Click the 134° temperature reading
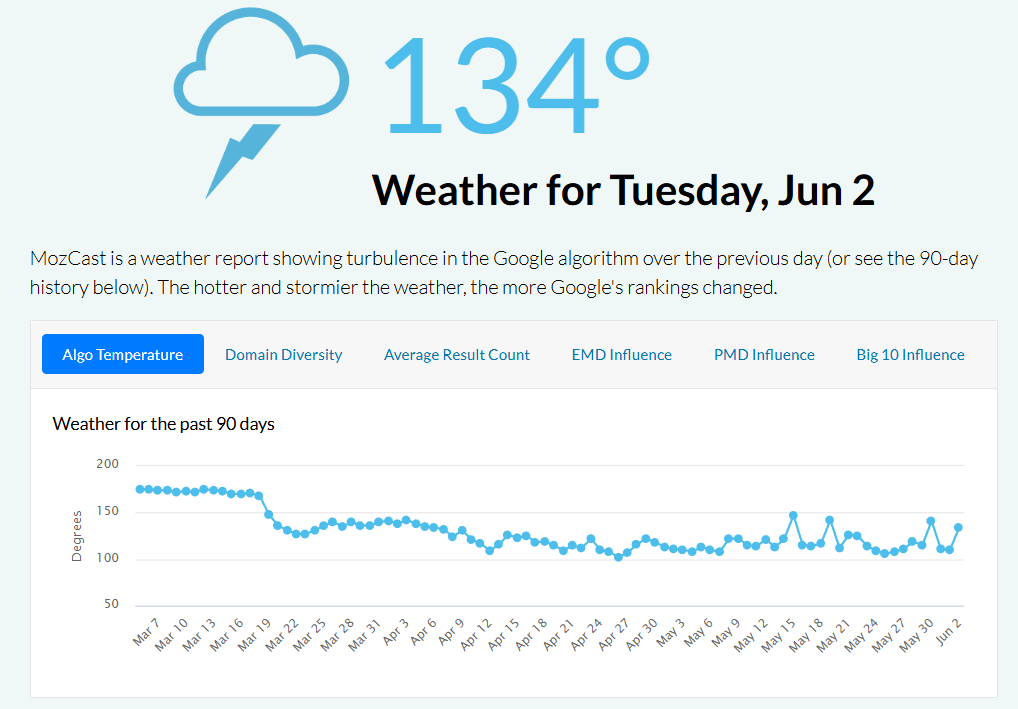Image resolution: width=1018 pixels, height=709 pixels. pos(517,84)
